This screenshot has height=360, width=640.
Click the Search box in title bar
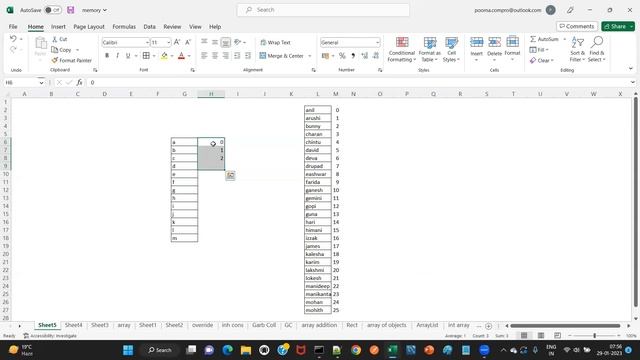(x=323, y=10)
